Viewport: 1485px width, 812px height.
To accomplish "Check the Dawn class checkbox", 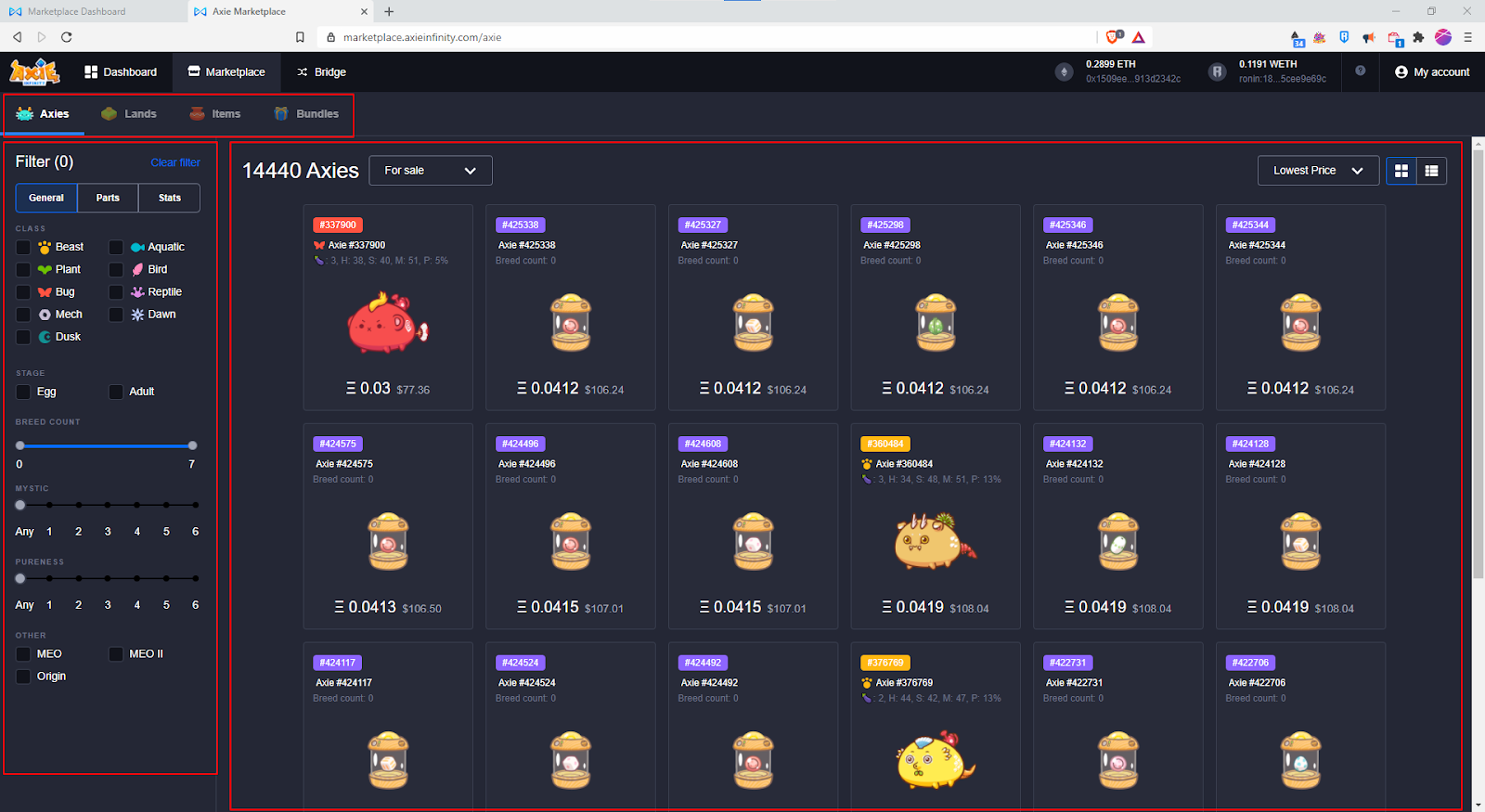I will 116,315.
